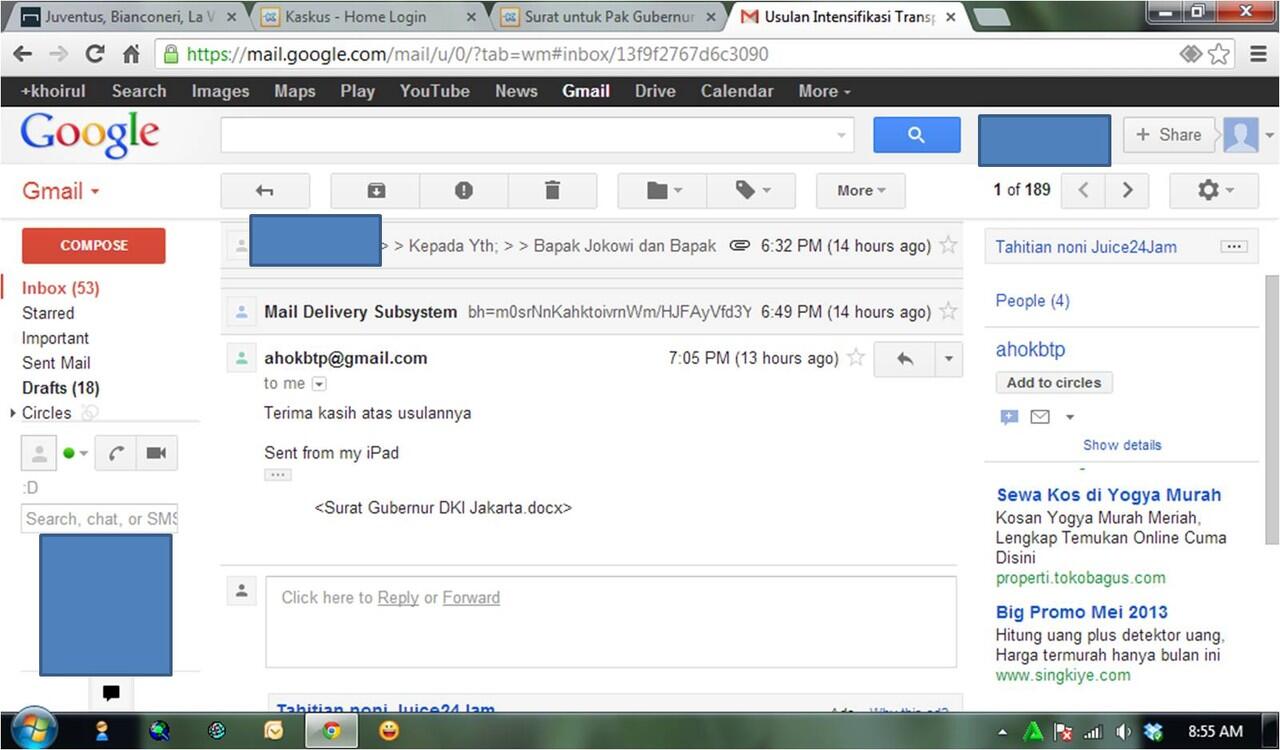1280x750 pixels.
Task: Open the Inbox (53) folder
Action: (61, 288)
